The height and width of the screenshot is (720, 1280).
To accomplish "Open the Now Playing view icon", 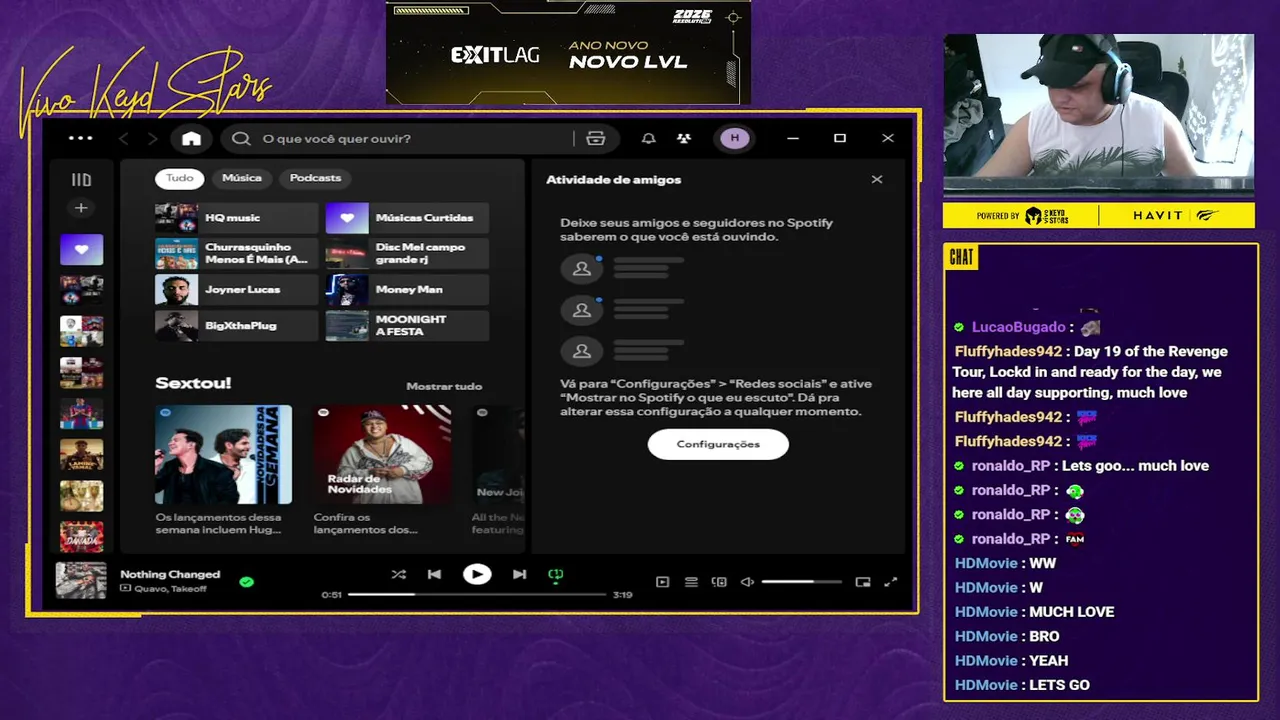I will click(x=662, y=582).
